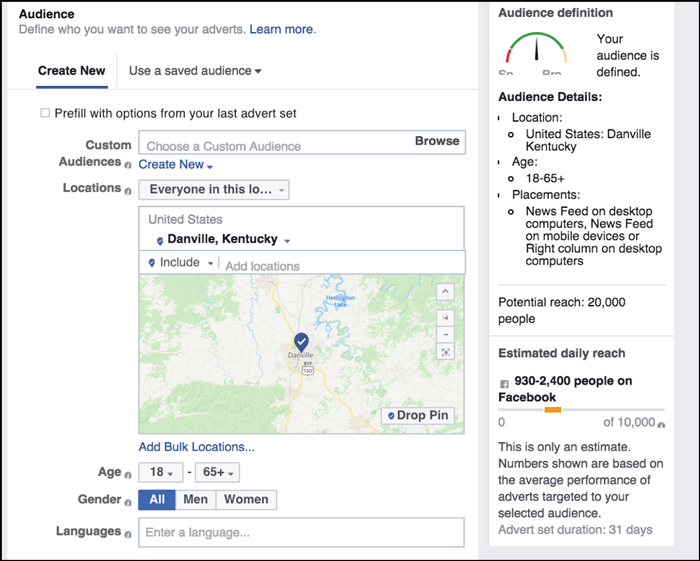The image size is (700, 561).
Task: Open Everyone in this location dropdown
Action: [214, 190]
